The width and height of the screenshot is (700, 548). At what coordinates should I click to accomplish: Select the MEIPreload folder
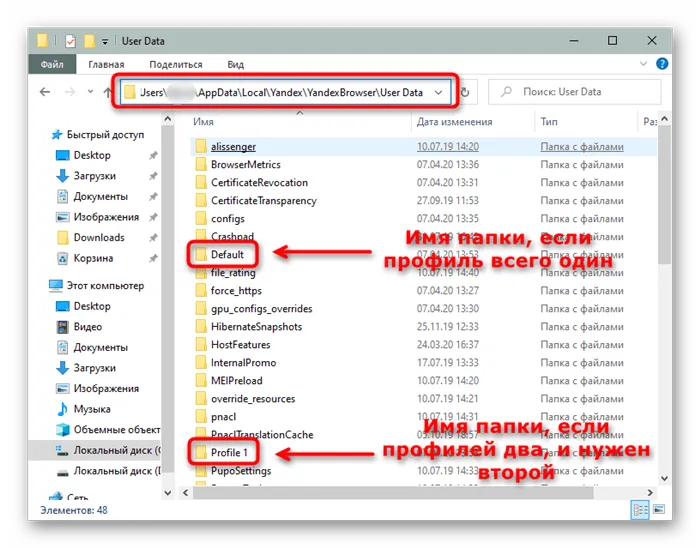237,381
